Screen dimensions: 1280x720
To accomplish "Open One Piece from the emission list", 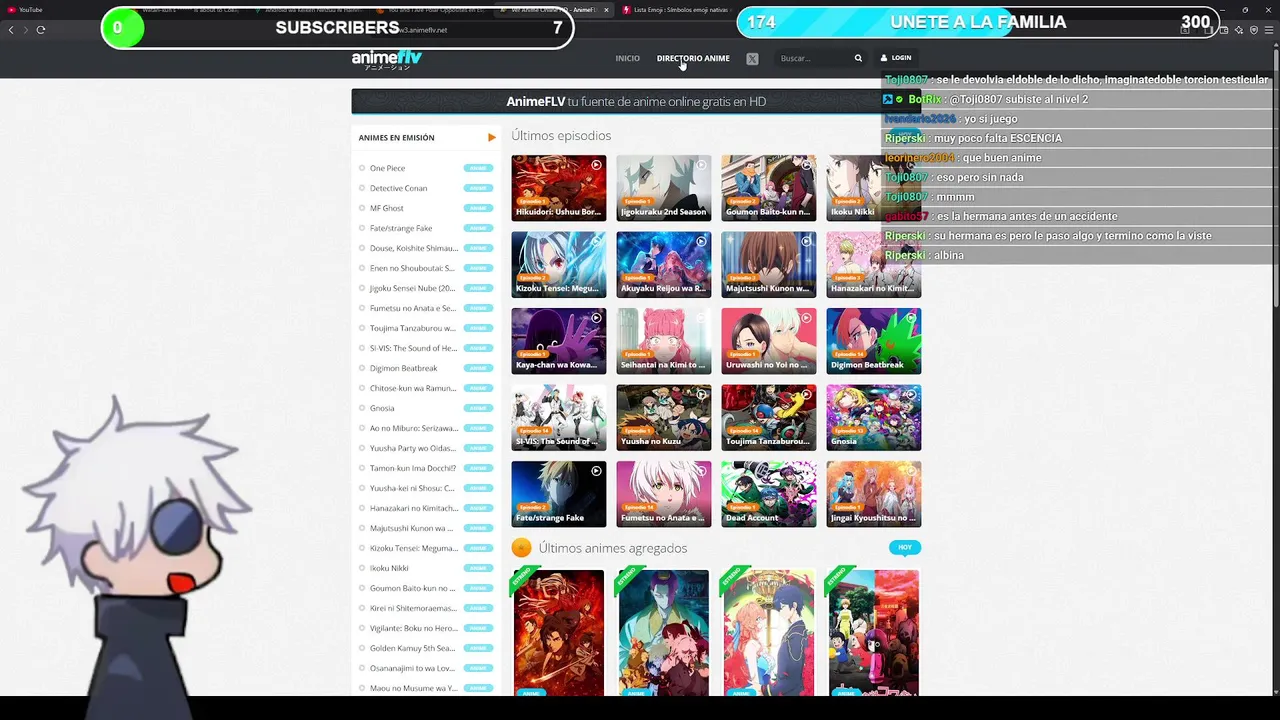I will click(388, 168).
